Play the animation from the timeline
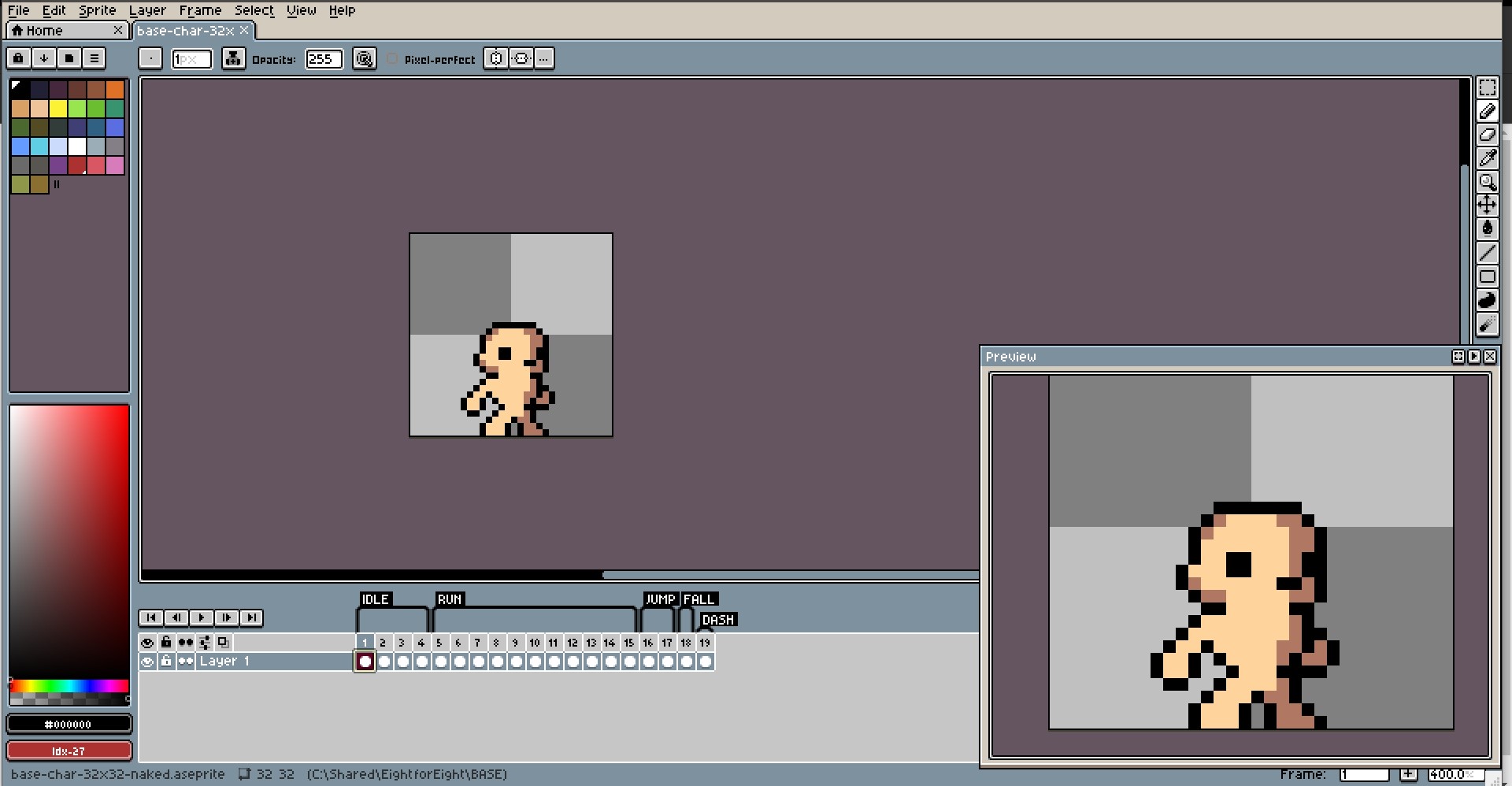The width and height of the screenshot is (1512, 786). tap(202, 617)
